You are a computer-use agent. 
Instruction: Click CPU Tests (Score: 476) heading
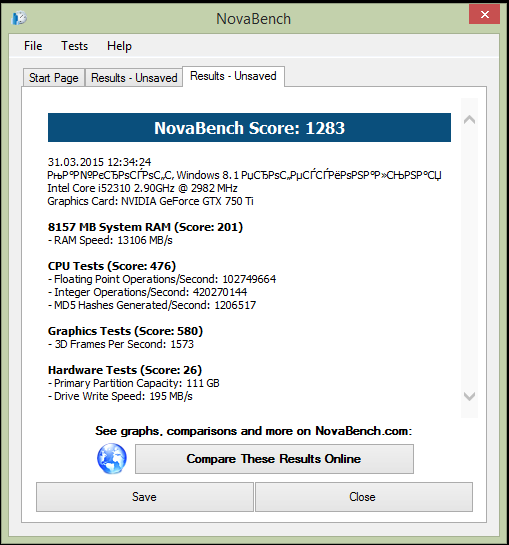112,266
